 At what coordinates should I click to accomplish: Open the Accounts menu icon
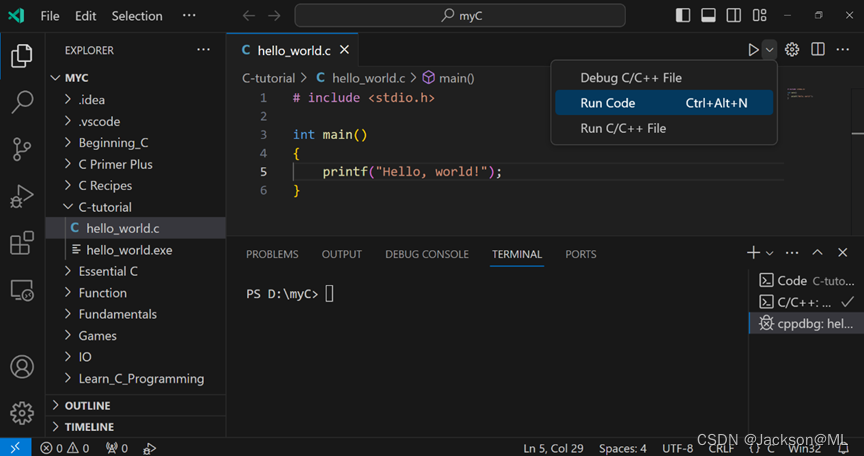(x=22, y=367)
